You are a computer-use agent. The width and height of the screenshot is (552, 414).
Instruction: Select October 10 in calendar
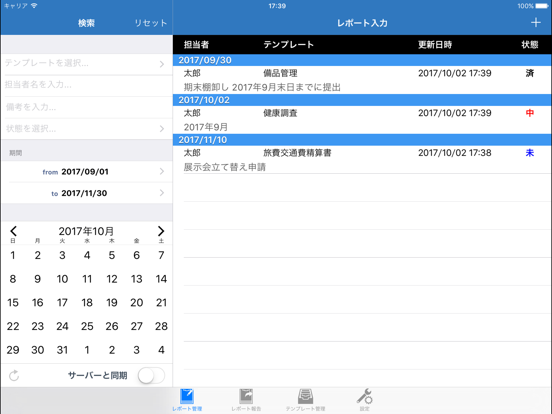pyautogui.click(x=62, y=279)
